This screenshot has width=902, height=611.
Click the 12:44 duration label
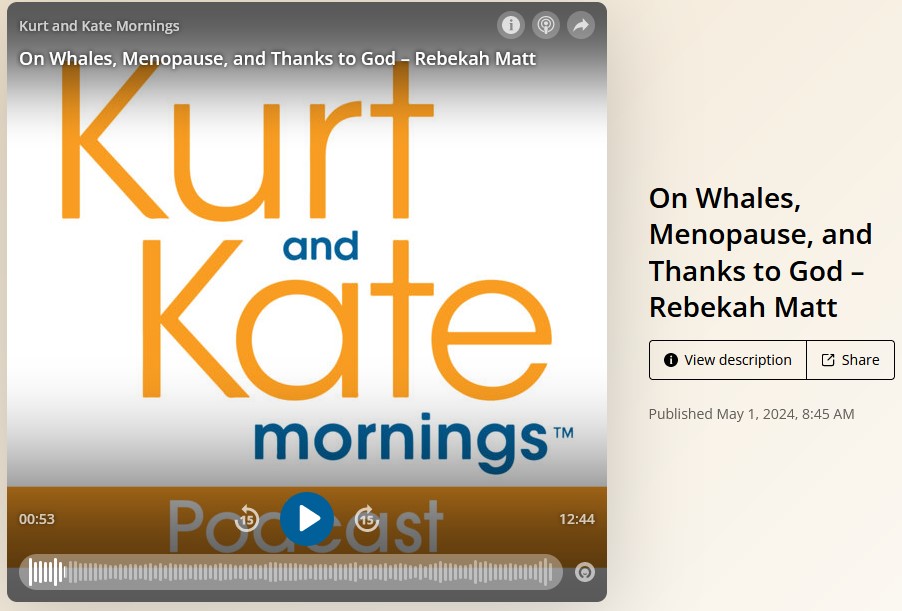point(576,519)
